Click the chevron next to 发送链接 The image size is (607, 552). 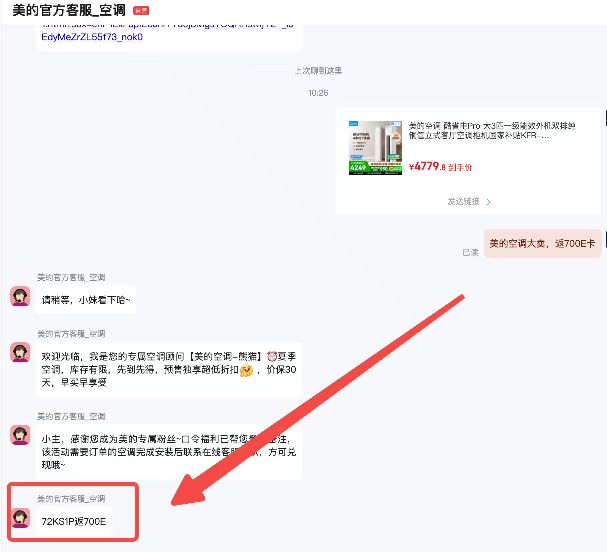tap(488, 202)
